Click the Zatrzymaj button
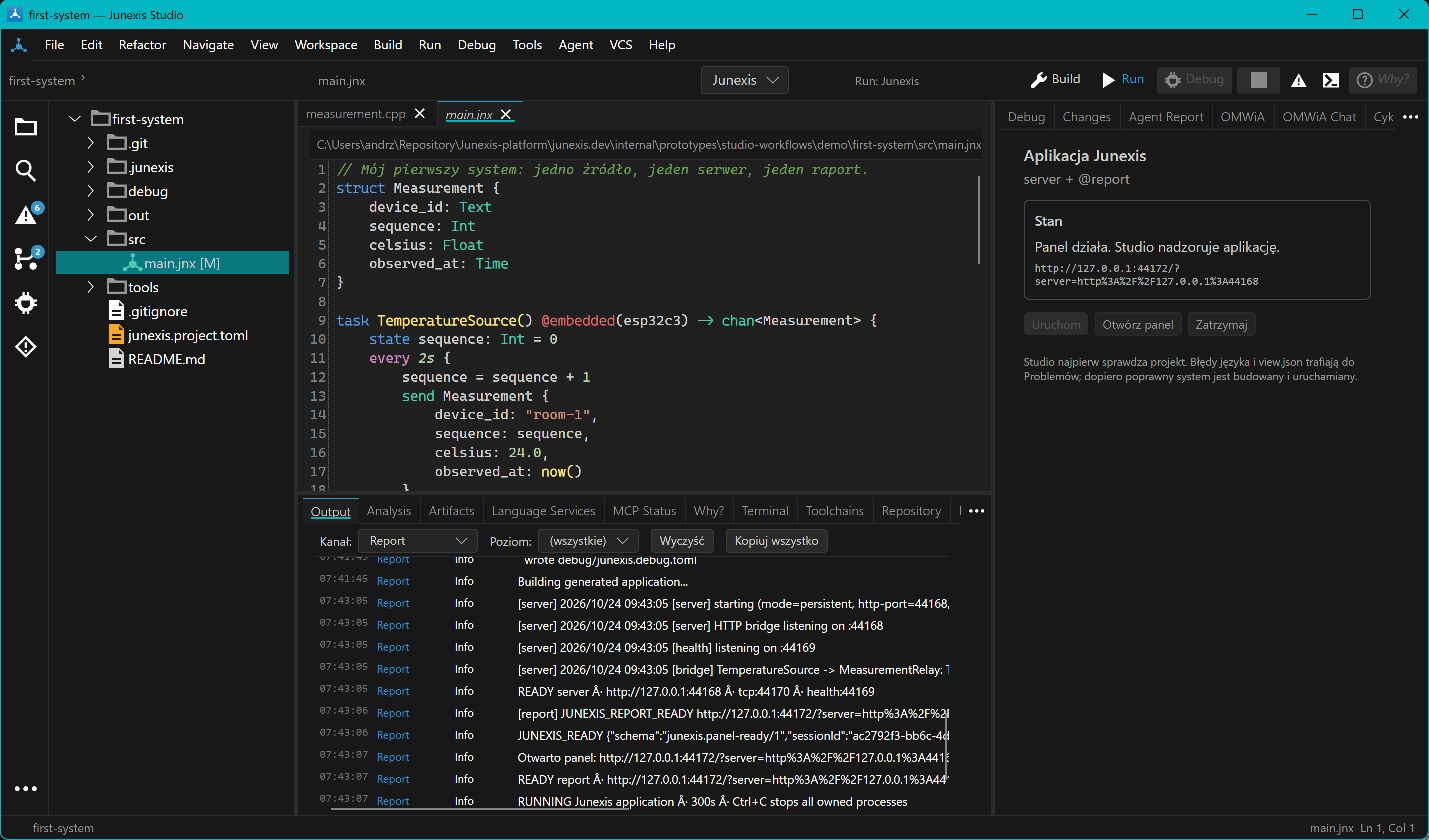This screenshot has height=840, width=1429. (x=1222, y=325)
